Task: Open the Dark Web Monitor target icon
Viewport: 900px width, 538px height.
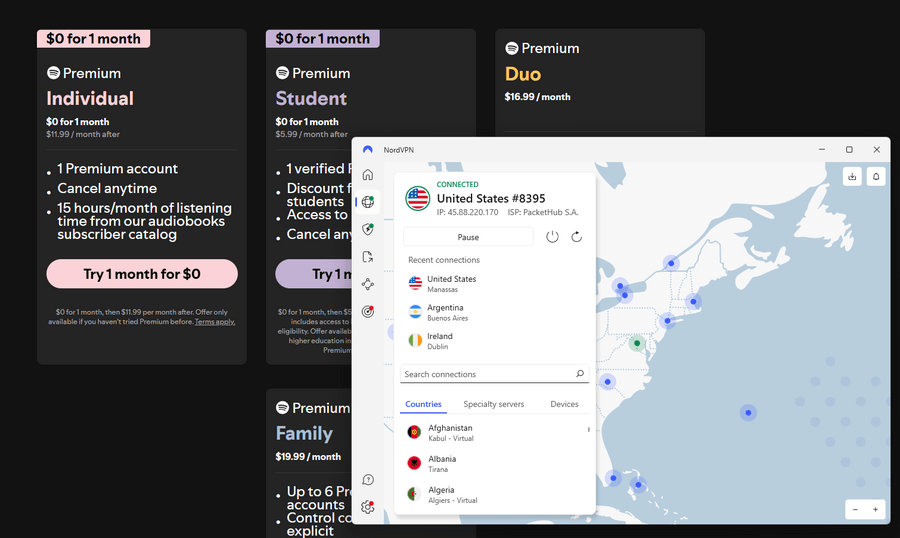Action: coord(368,311)
